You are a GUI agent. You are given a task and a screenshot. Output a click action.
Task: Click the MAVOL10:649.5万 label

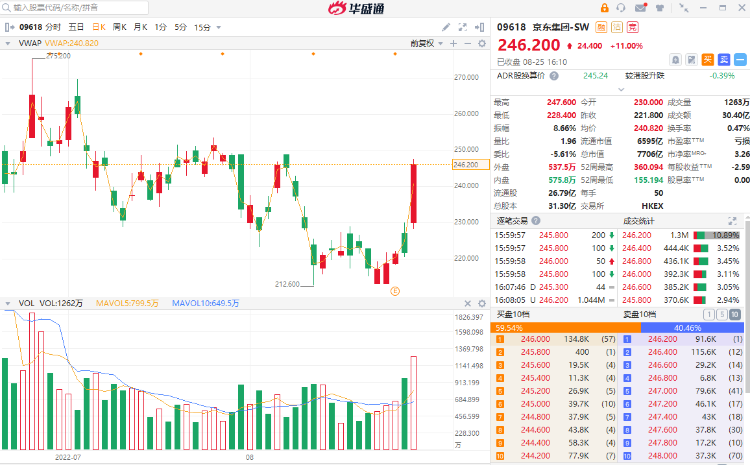205,303
